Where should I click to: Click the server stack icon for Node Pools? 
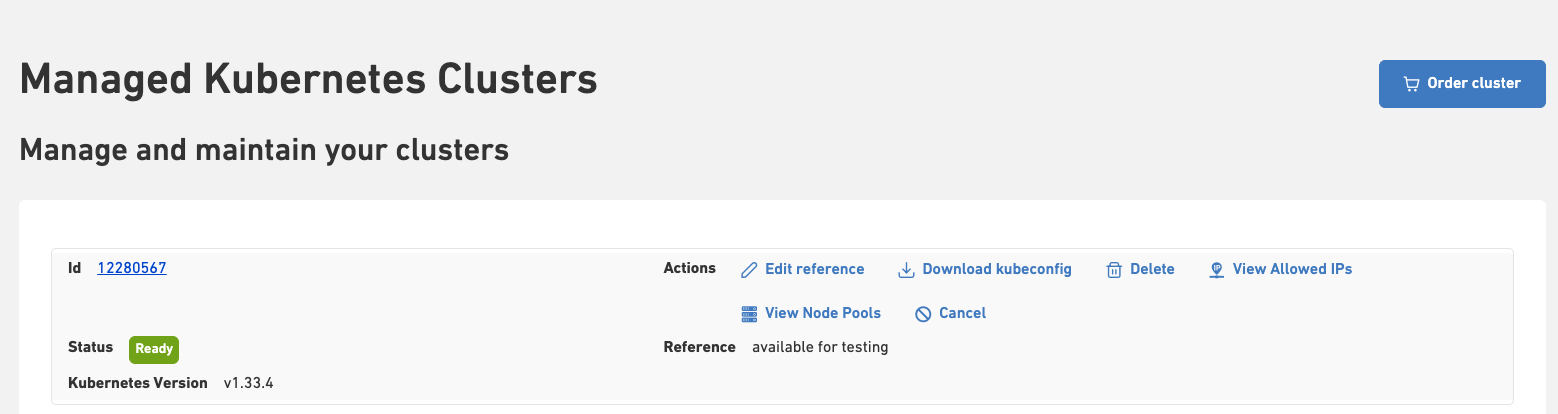(749, 314)
